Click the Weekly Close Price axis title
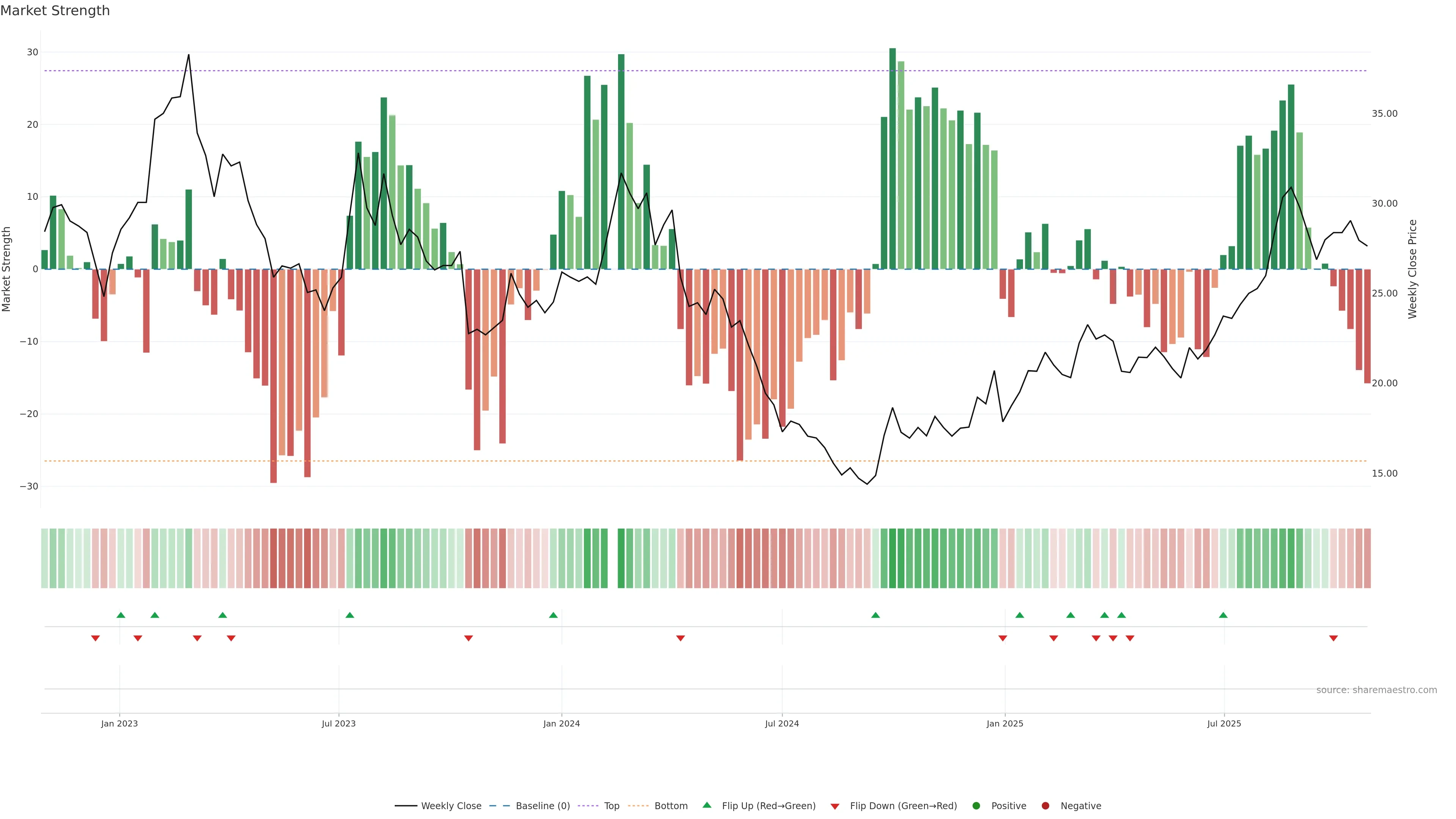 (1412, 269)
